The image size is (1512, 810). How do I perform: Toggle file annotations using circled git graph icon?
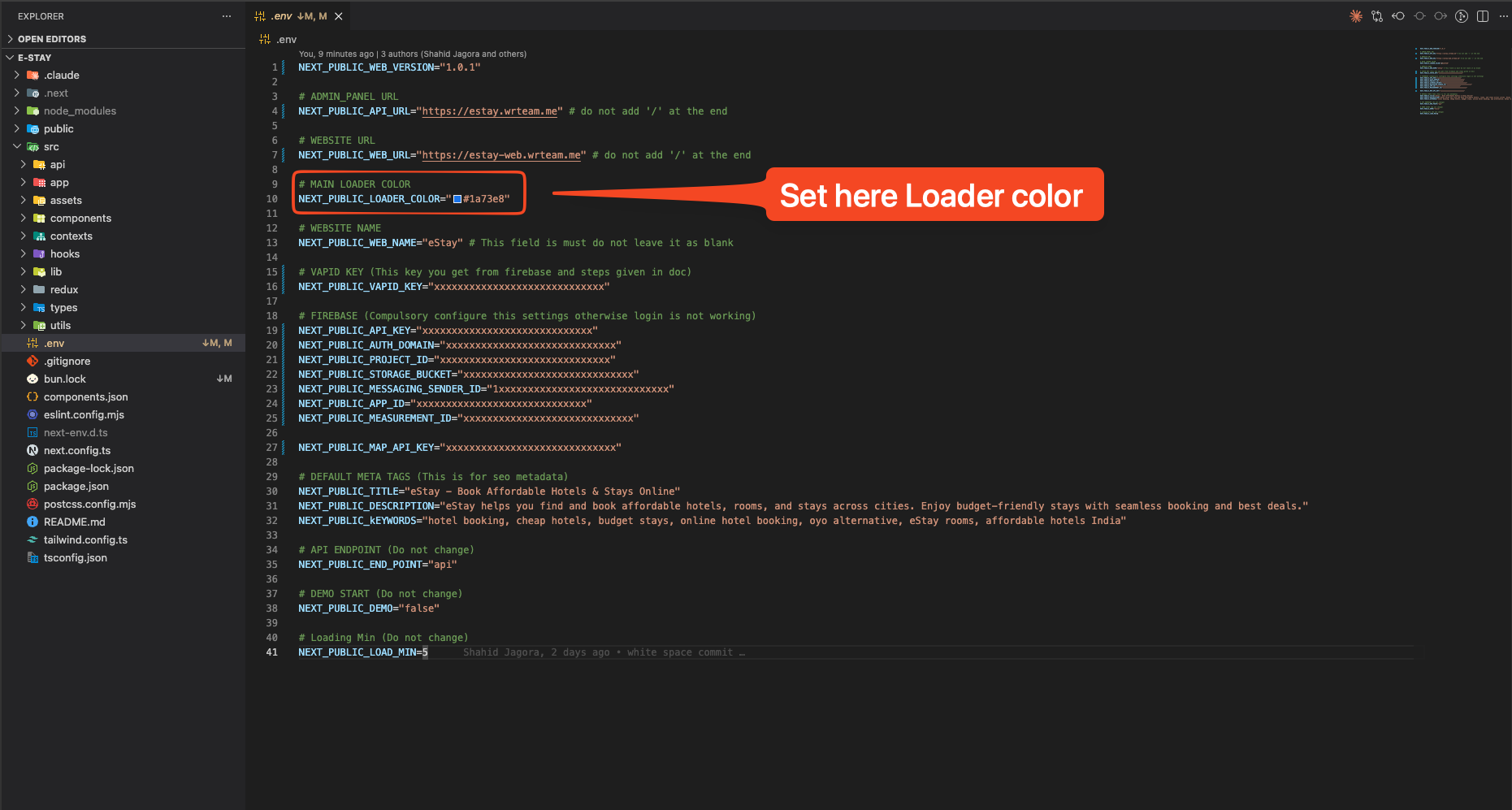1462,16
